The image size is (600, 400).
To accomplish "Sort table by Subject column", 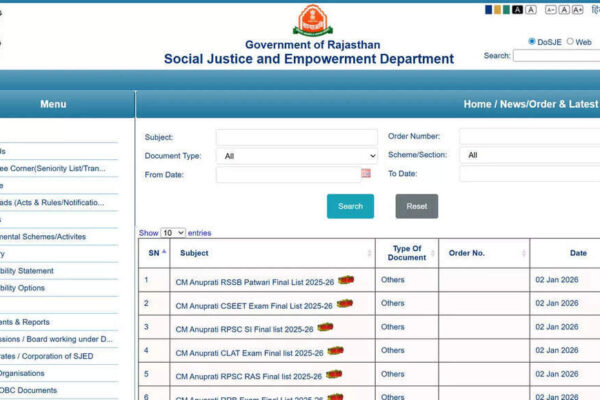I will [272, 253].
